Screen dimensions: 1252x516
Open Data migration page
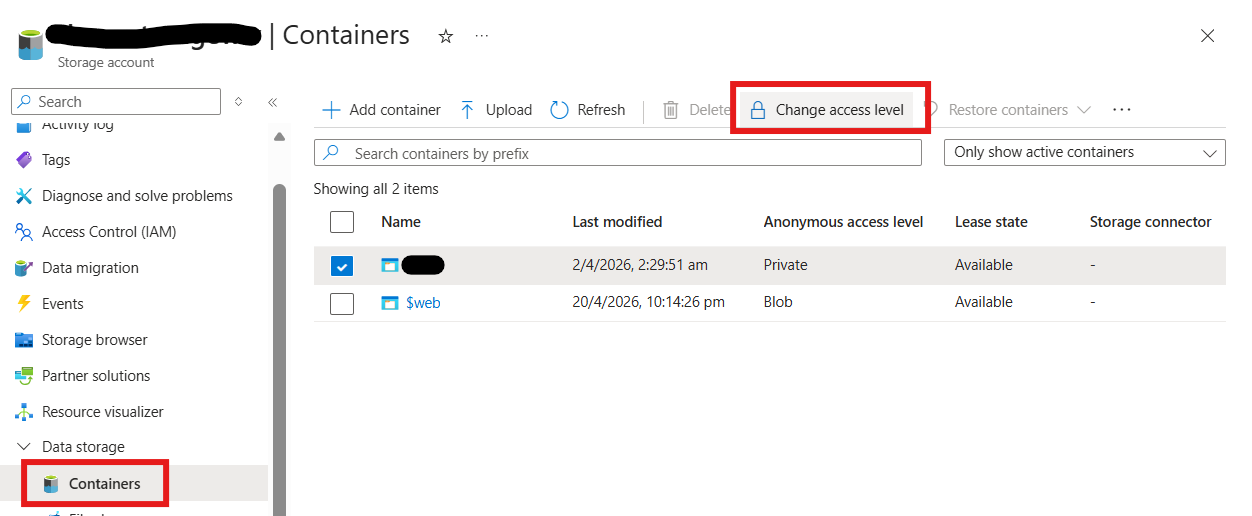pos(90,268)
